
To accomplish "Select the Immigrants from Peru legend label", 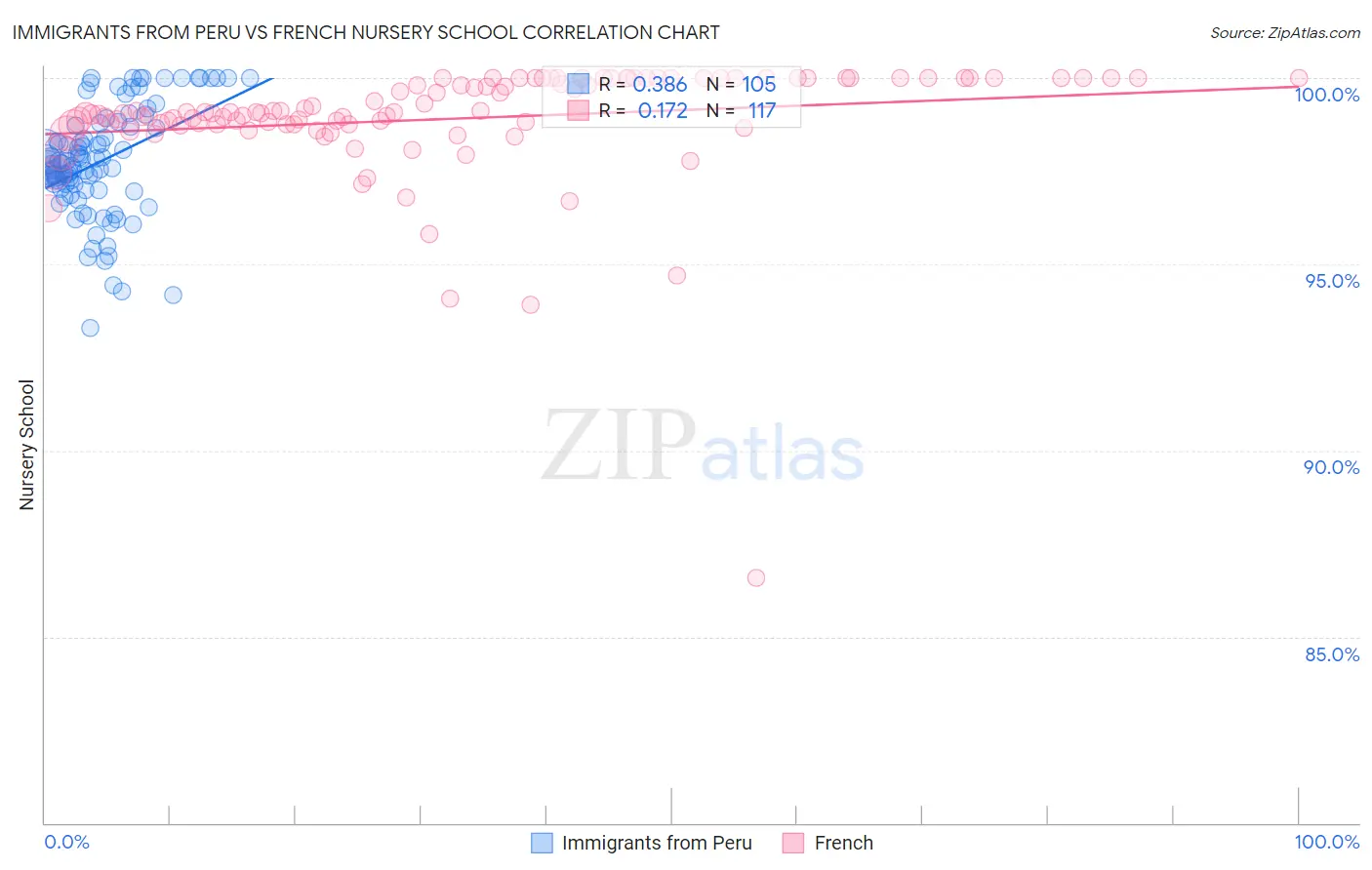I will pos(657,843).
